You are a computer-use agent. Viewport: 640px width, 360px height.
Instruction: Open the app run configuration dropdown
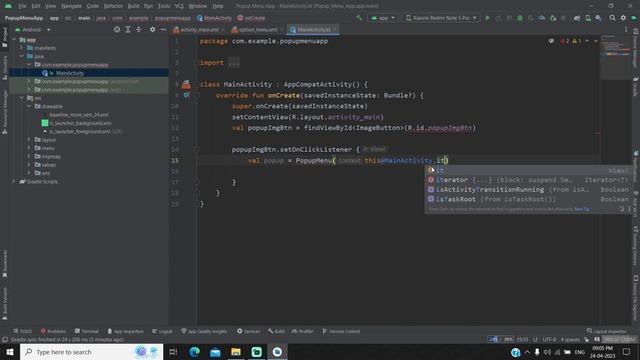383,18
